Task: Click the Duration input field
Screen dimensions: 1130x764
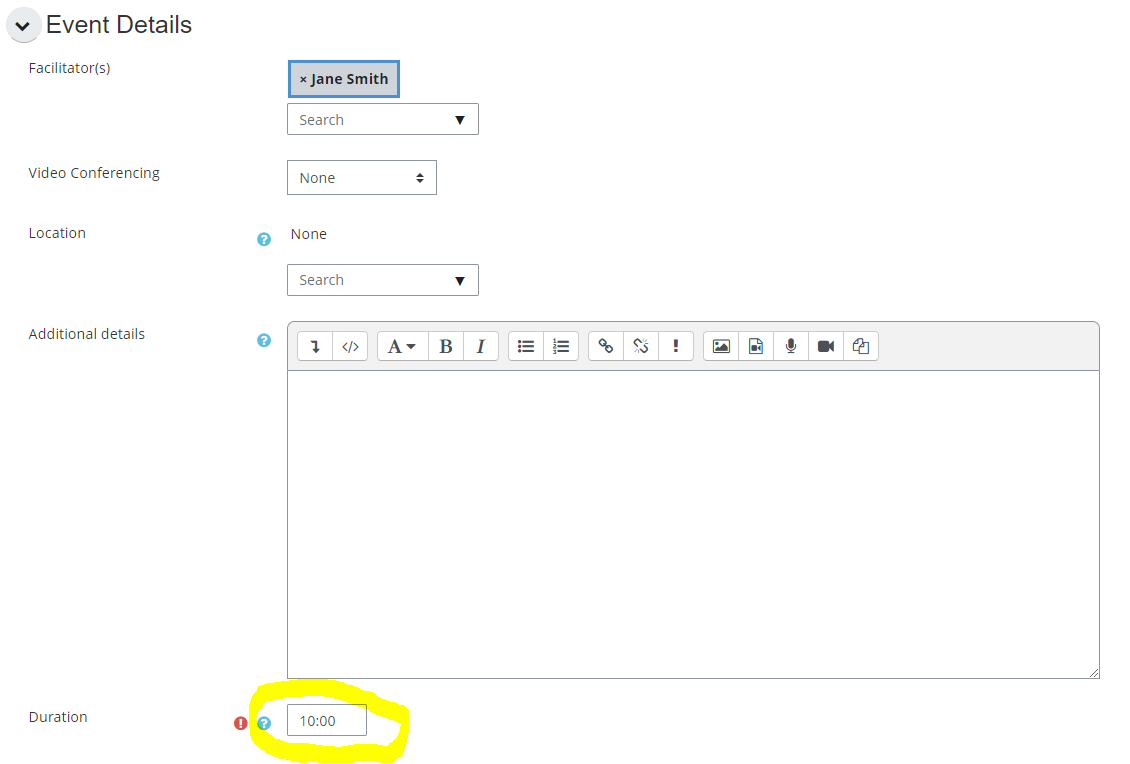Action: click(x=326, y=720)
